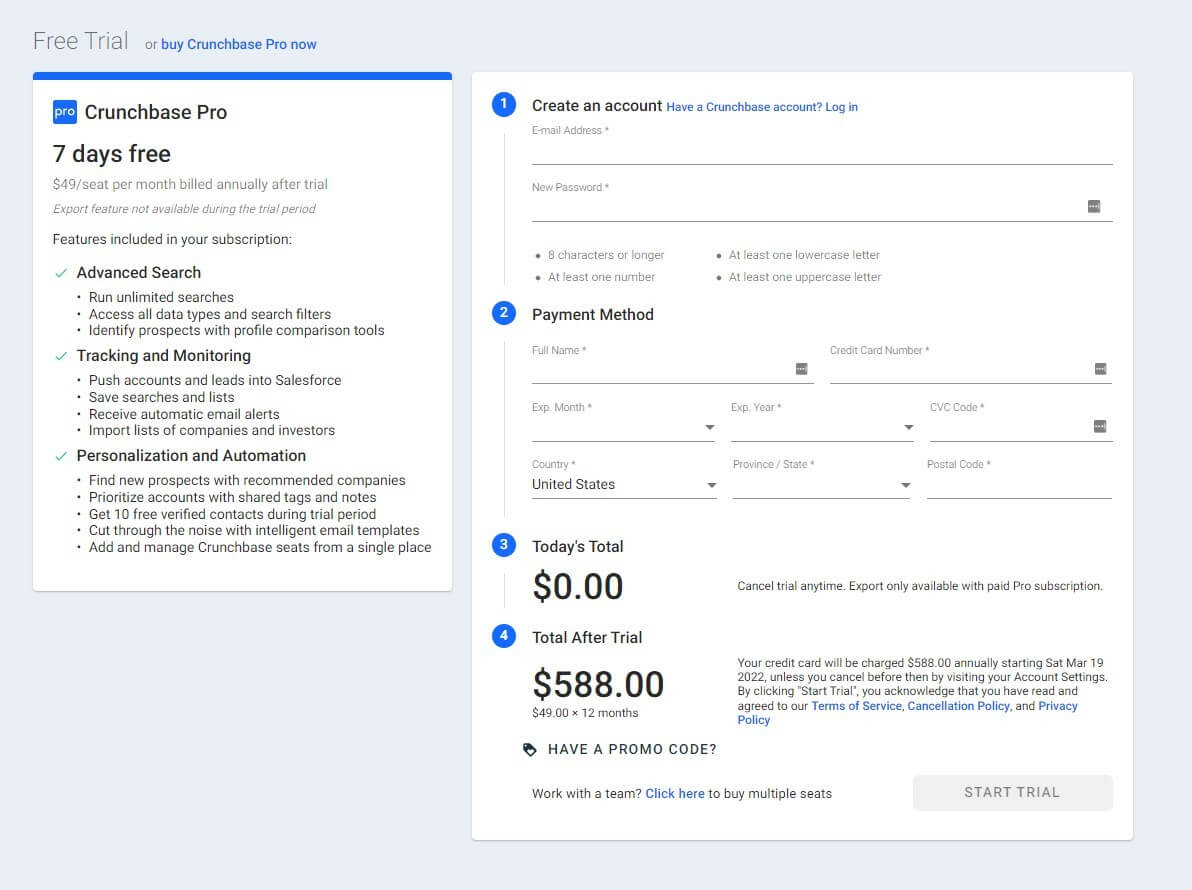Screen dimensions: 1192x890
Task: Click the step 2 Payment Method circle
Action: coord(503,313)
